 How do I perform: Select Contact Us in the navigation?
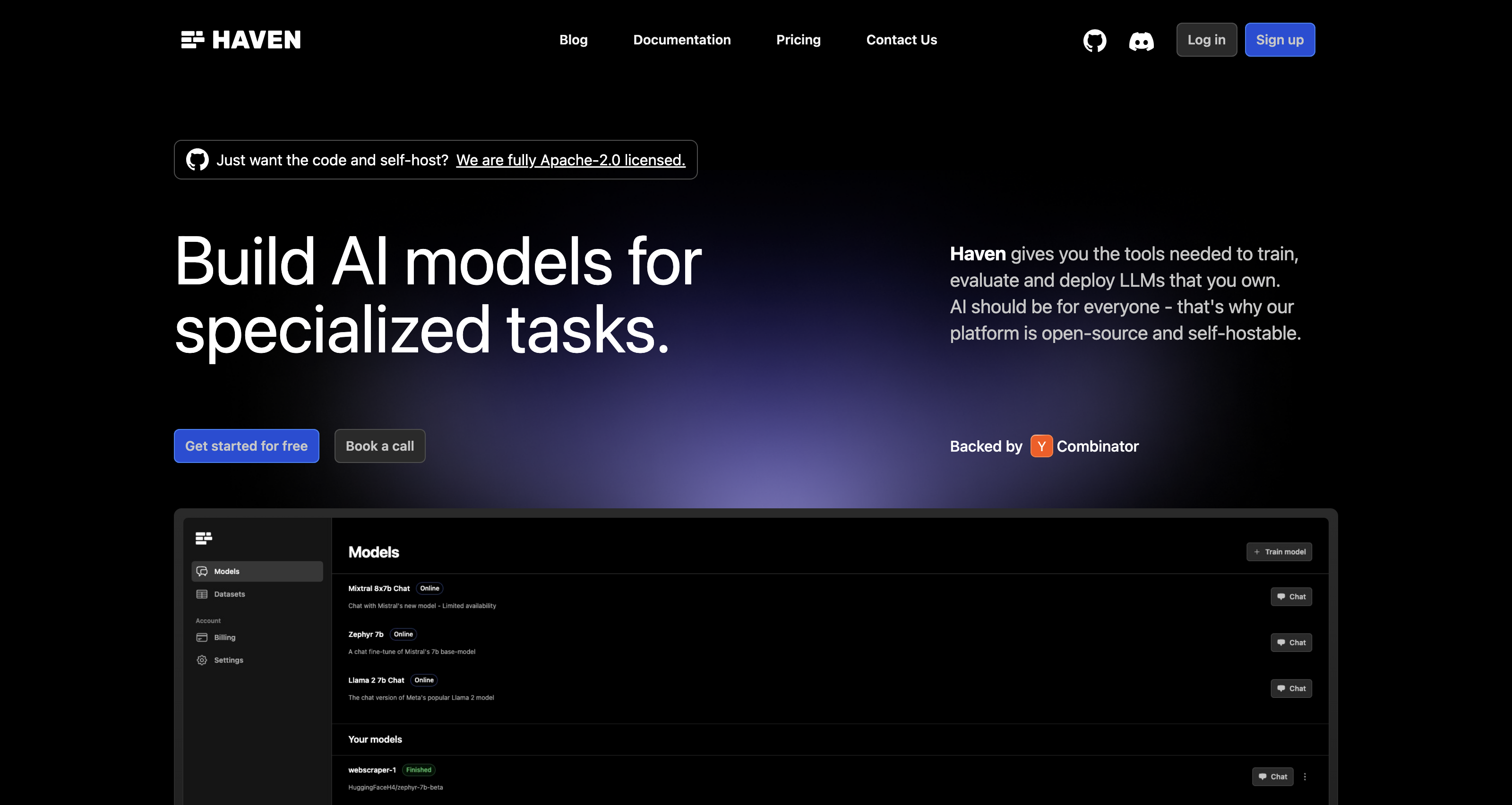click(x=902, y=40)
